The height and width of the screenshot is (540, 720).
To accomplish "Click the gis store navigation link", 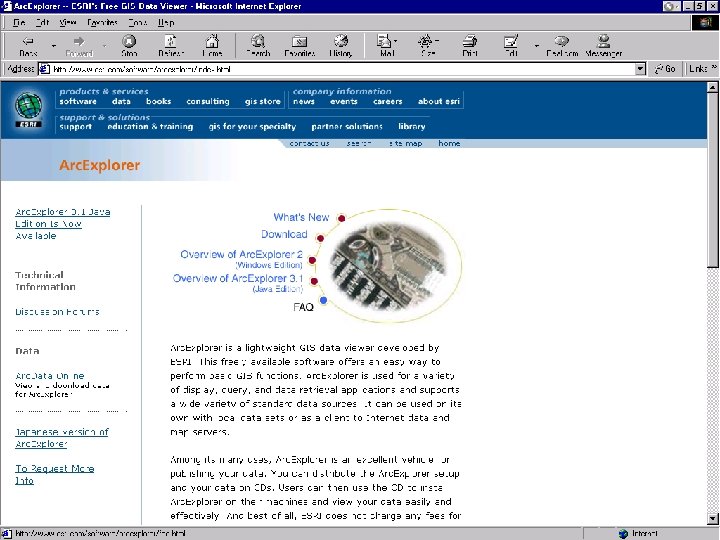I will [x=262, y=101].
